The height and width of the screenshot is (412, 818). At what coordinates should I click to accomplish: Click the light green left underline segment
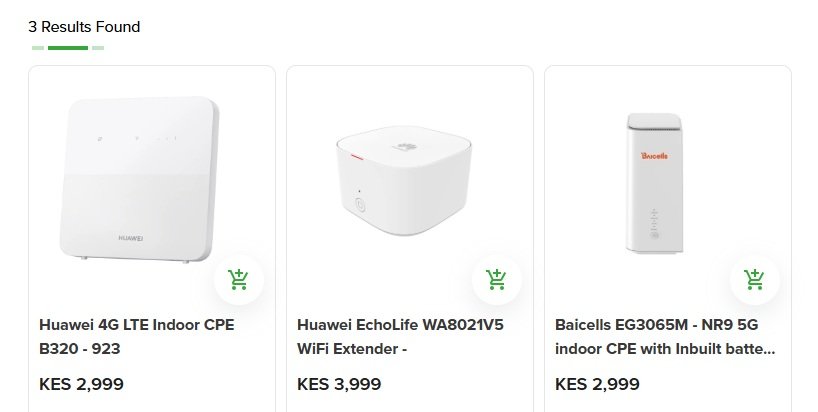click(38, 48)
